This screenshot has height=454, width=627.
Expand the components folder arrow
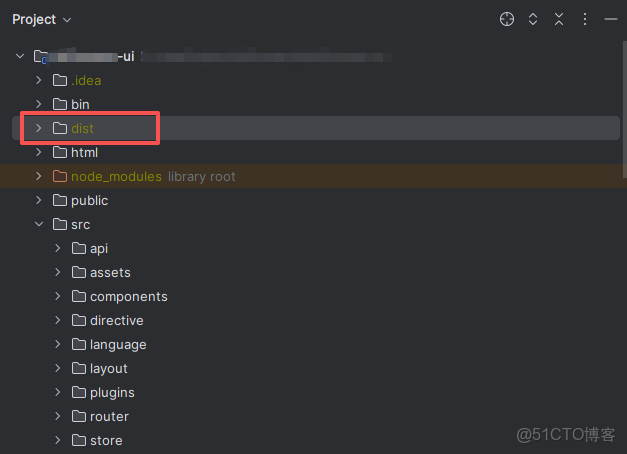pyautogui.click(x=58, y=296)
